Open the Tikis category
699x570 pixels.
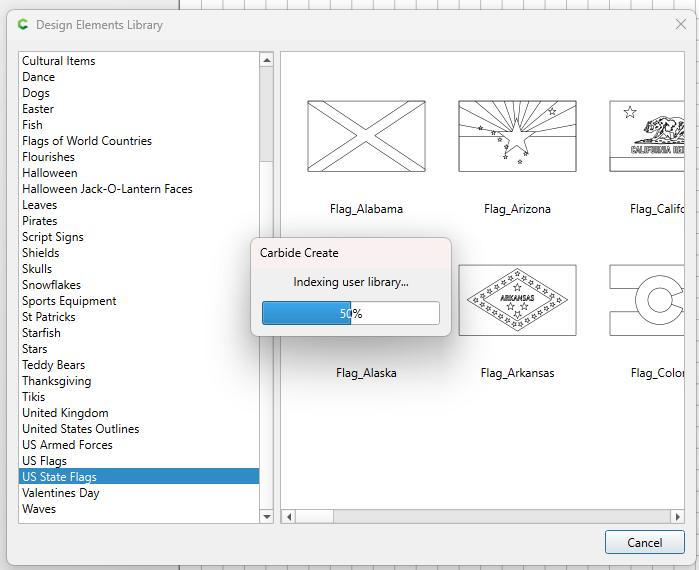[139, 397]
